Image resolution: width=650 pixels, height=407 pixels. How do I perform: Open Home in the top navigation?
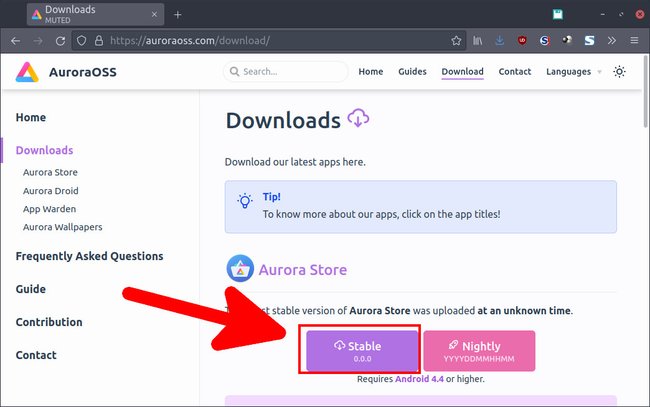point(371,72)
